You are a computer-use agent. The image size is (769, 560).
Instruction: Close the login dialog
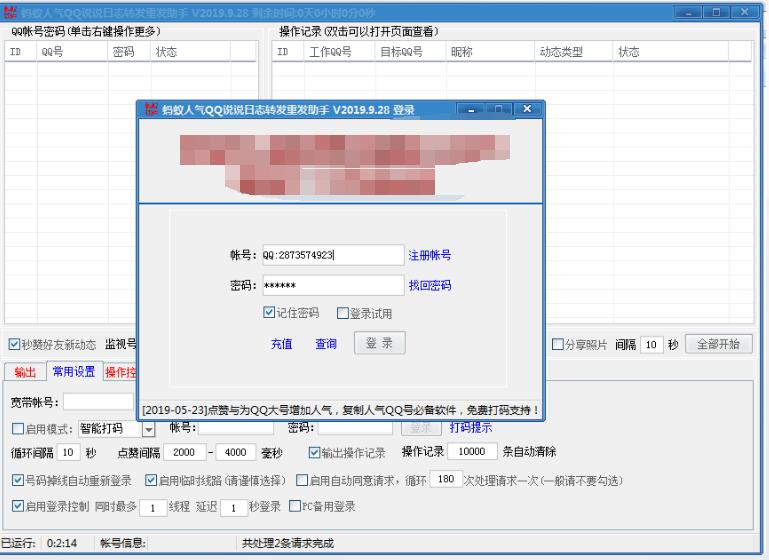[x=527, y=109]
